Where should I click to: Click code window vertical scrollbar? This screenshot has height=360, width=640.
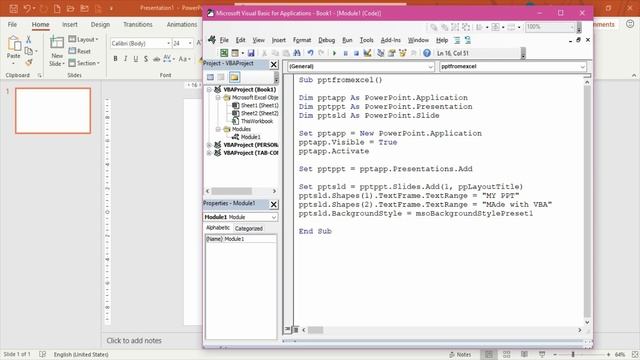tap(587, 202)
